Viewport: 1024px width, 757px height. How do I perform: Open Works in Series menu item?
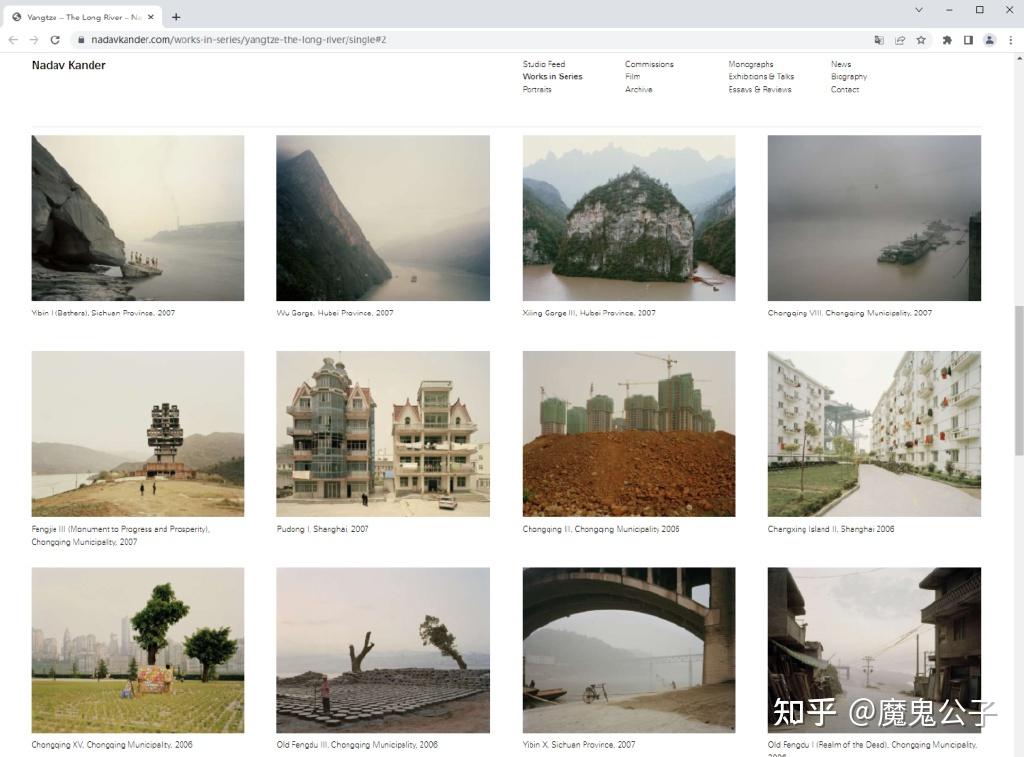point(552,76)
